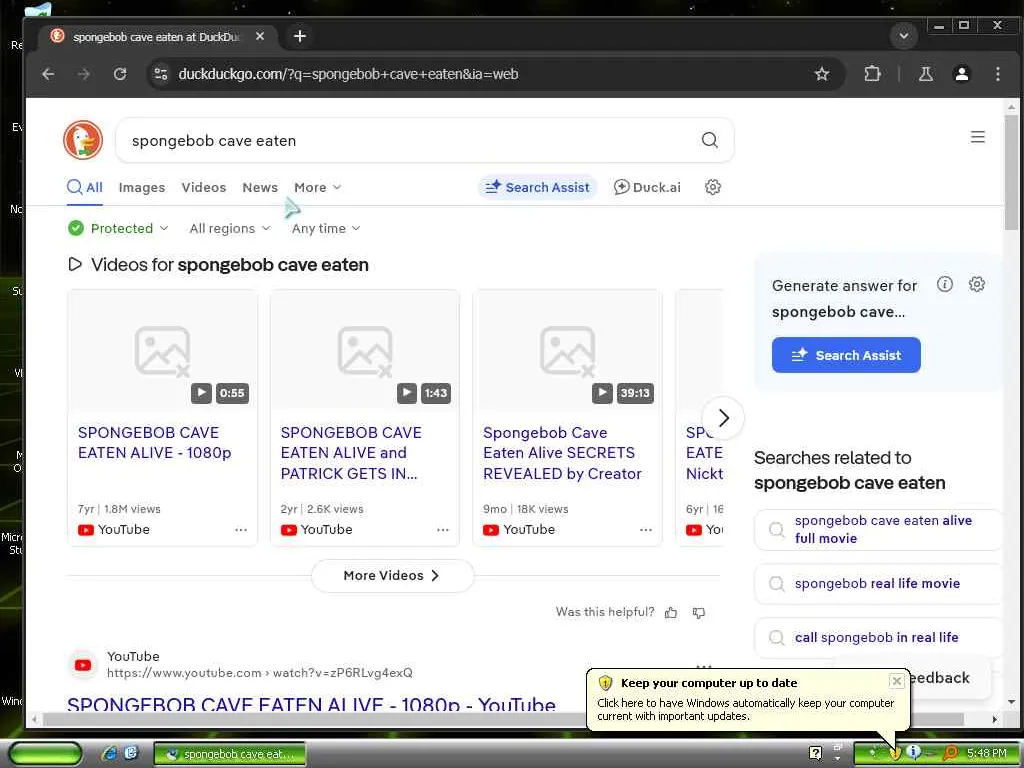
Task: Switch to the Videos tab
Action: coord(204,187)
